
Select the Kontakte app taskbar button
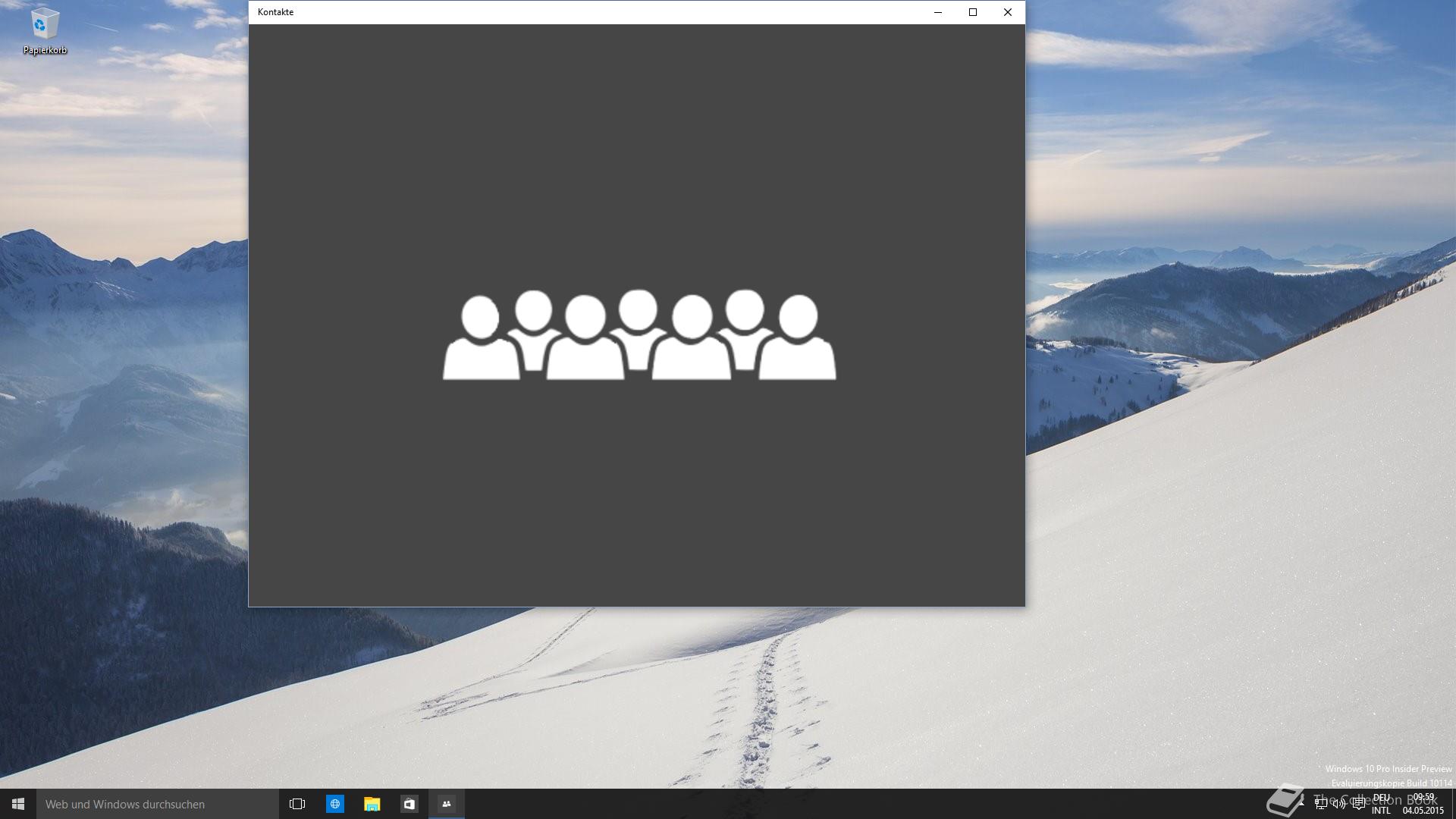click(447, 804)
